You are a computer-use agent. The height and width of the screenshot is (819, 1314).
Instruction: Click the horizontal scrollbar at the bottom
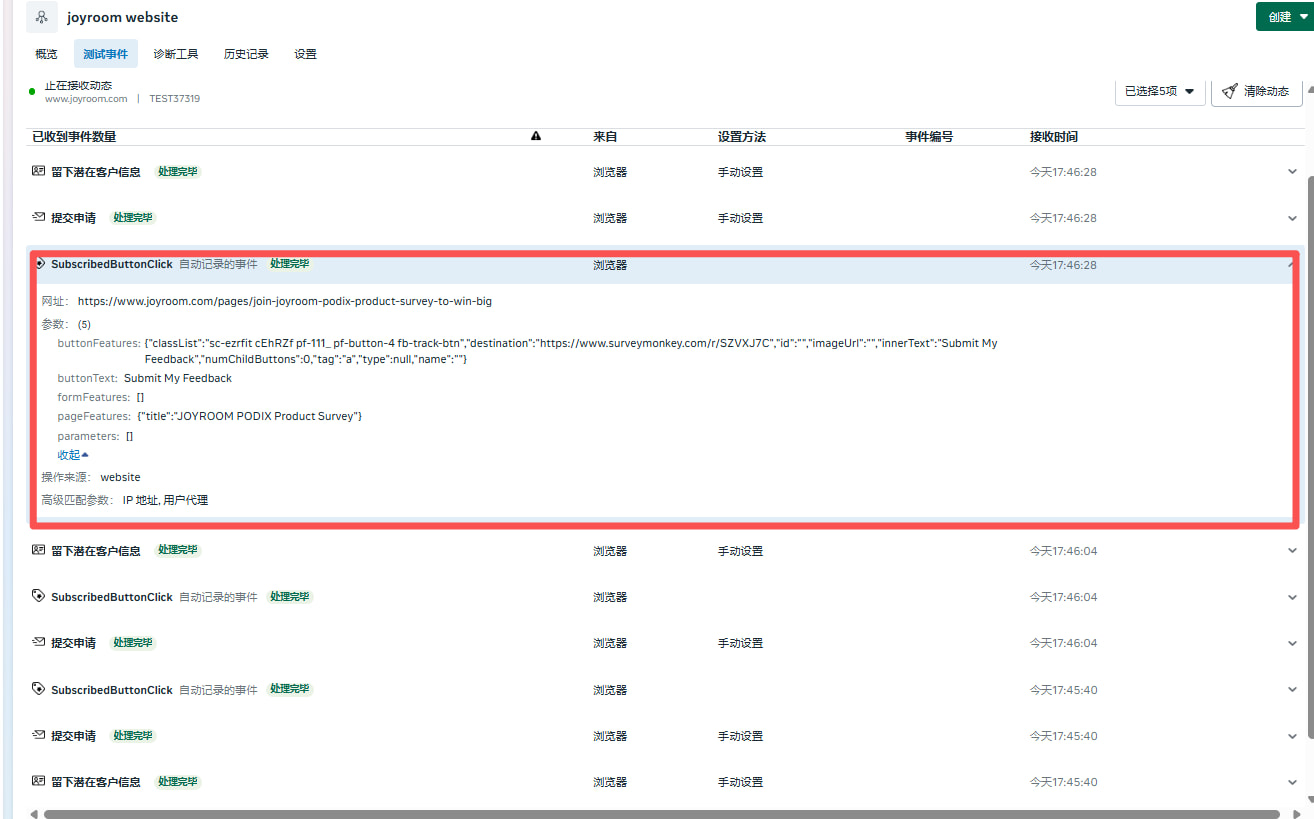(x=660, y=814)
